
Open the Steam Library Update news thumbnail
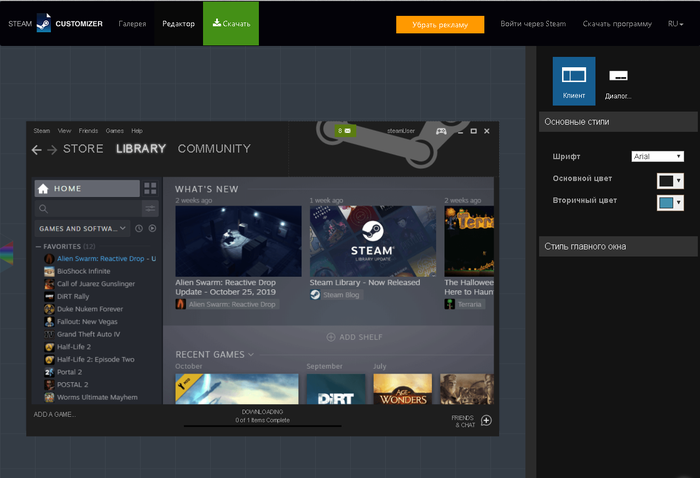[373, 241]
